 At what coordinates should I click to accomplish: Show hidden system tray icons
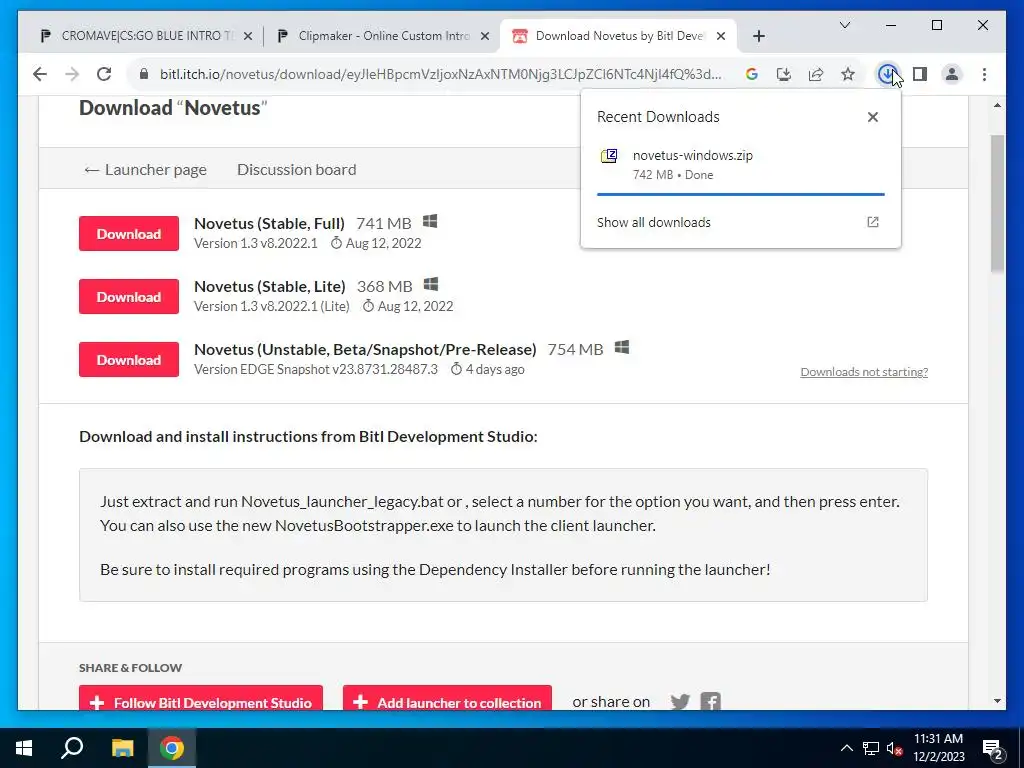click(846, 748)
